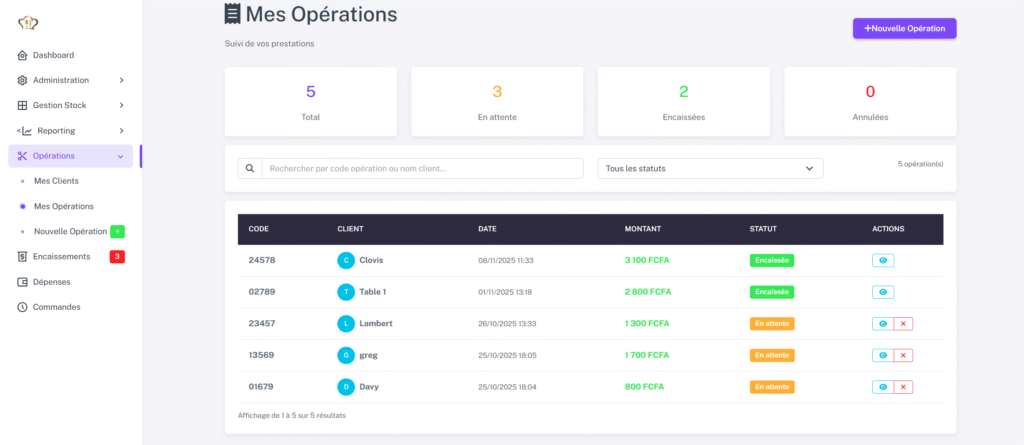
Task: Focus the operation search field
Action: pos(421,168)
